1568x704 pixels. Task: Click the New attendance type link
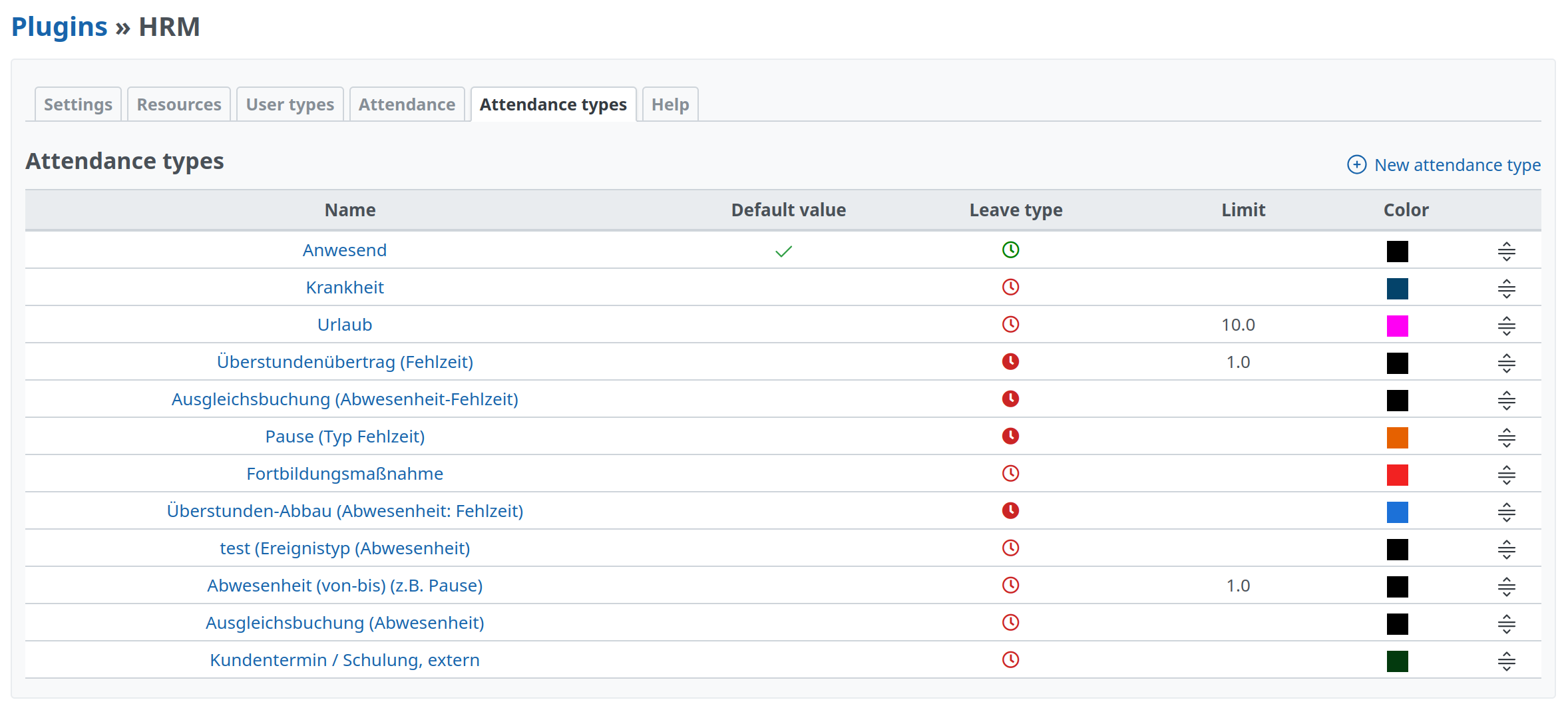(x=1458, y=165)
